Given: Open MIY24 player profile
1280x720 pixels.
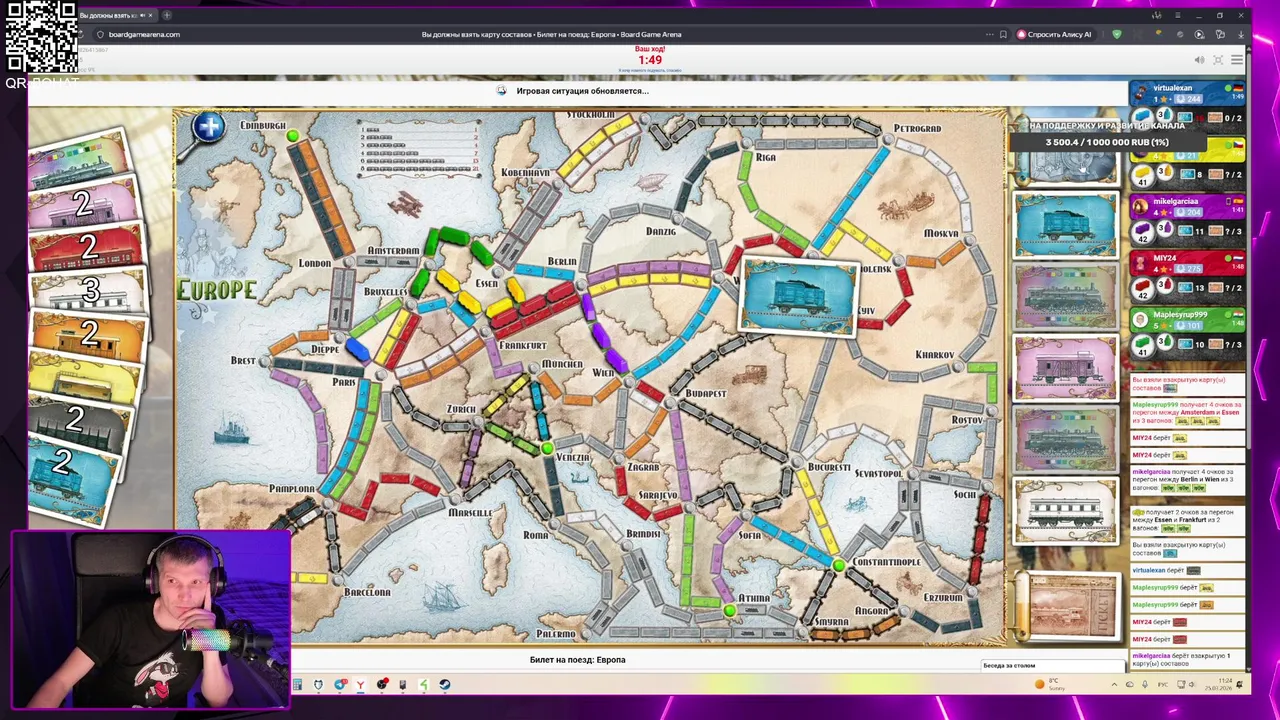Looking at the screenshot, I should [1164, 258].
